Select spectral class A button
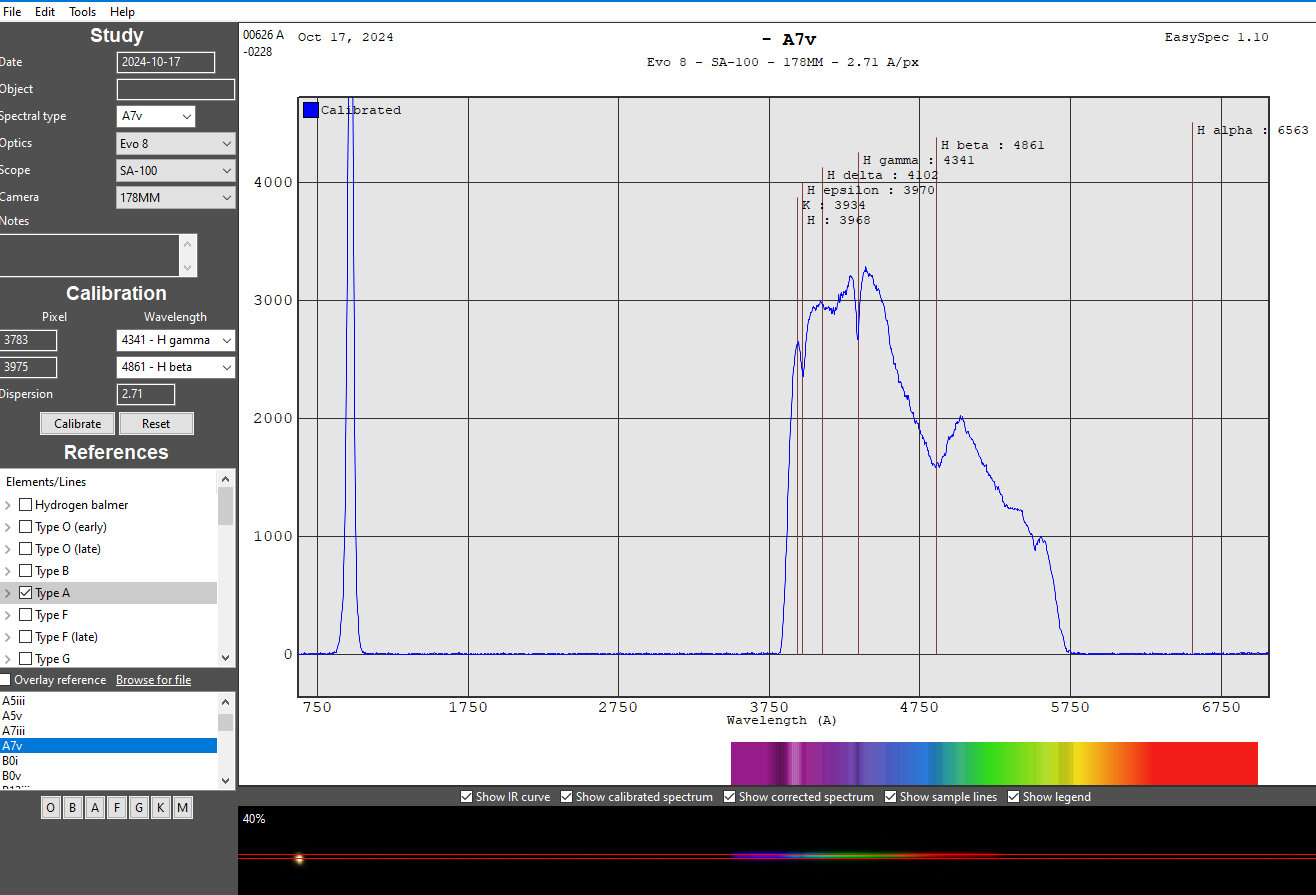The width and height of the screenshot is (1316, 895). 95,808
